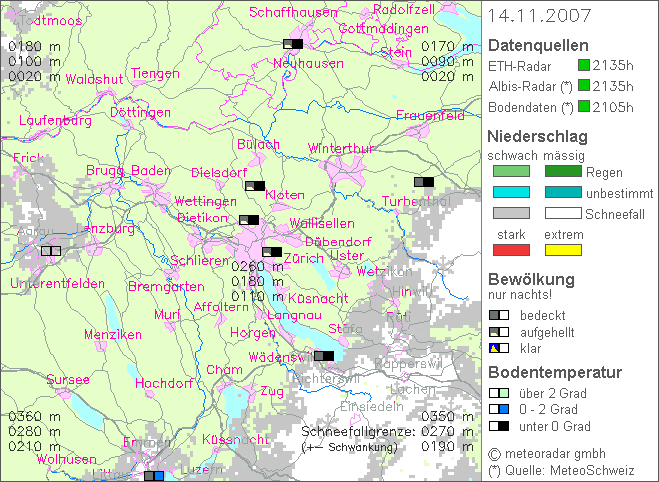Click the Bodentemperatur heading
659x482 pixels.
[555, 372]
